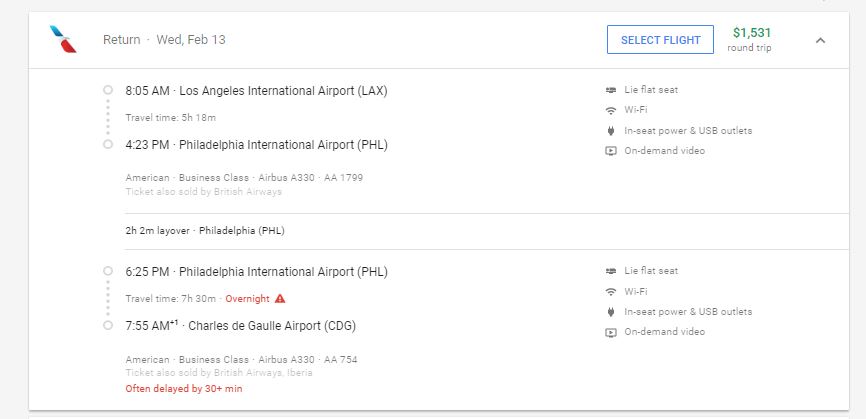Click the 8:05 AM LAX departure stop marker
This screenshot has width=866, height=419.
[108, 90]
